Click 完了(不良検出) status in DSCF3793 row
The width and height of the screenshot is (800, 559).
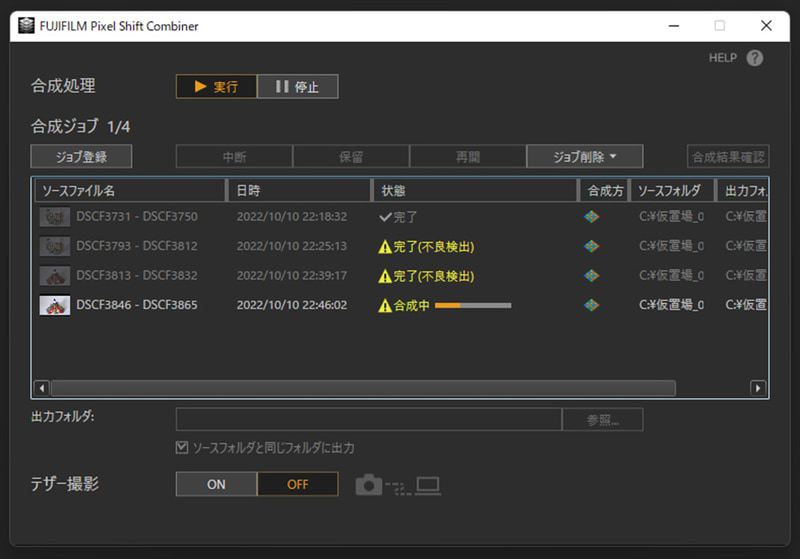(434, 247)
